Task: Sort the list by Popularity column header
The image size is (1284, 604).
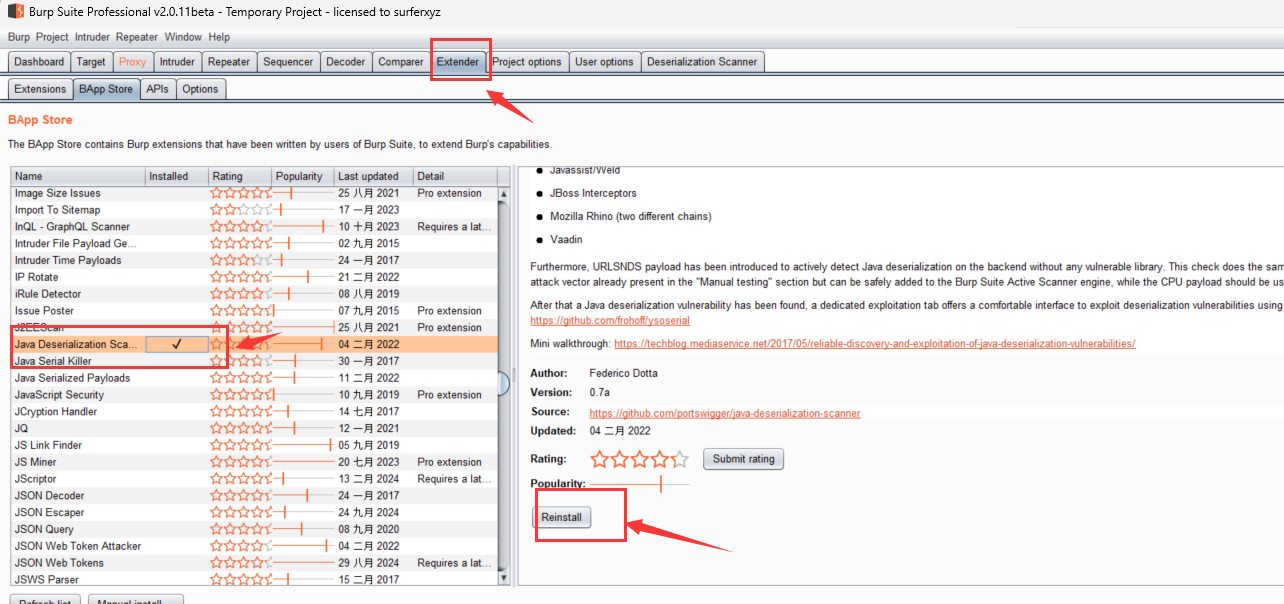Action: [x=300, y=176]
